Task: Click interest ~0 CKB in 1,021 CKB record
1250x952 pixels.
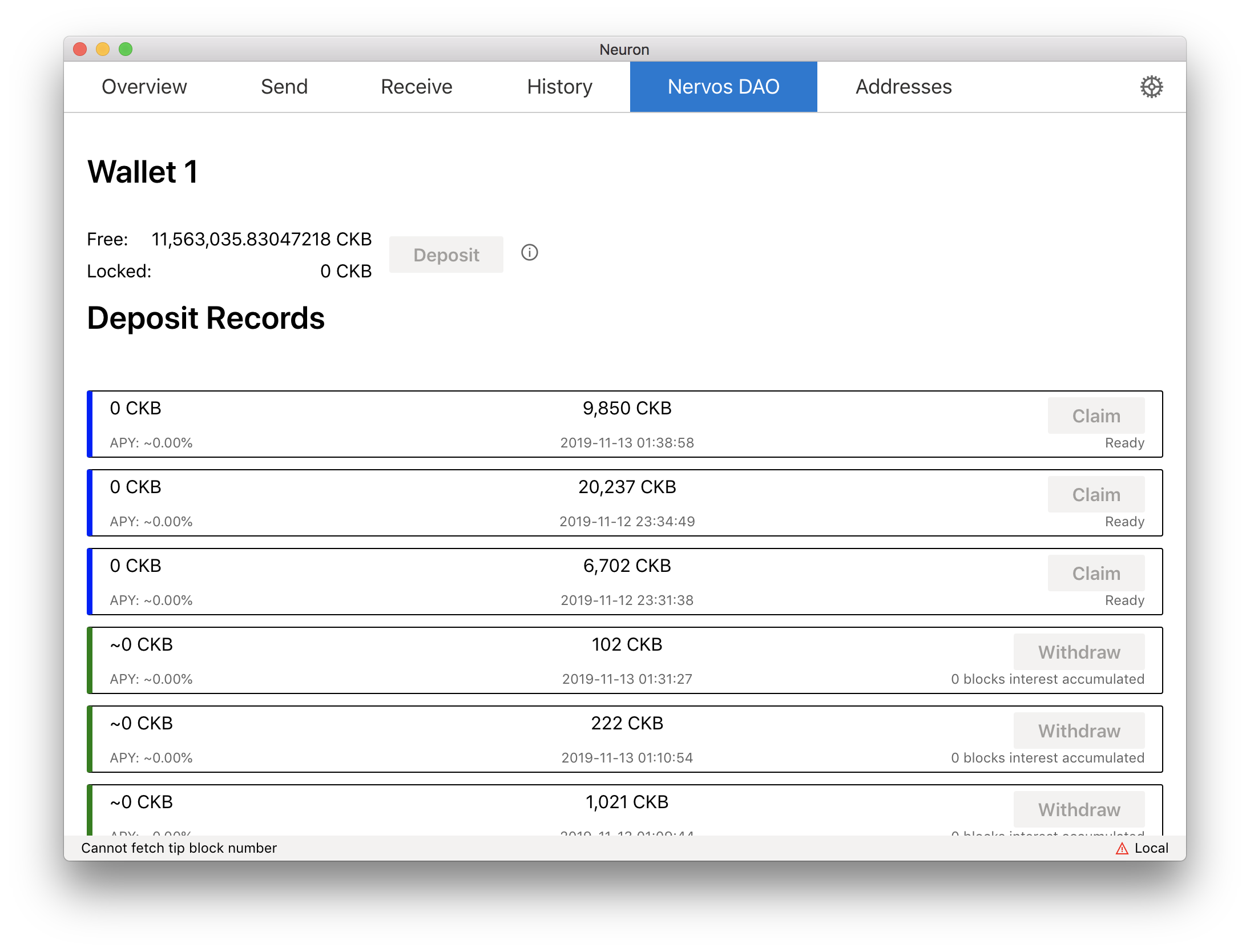Action: tap(142, 802)
